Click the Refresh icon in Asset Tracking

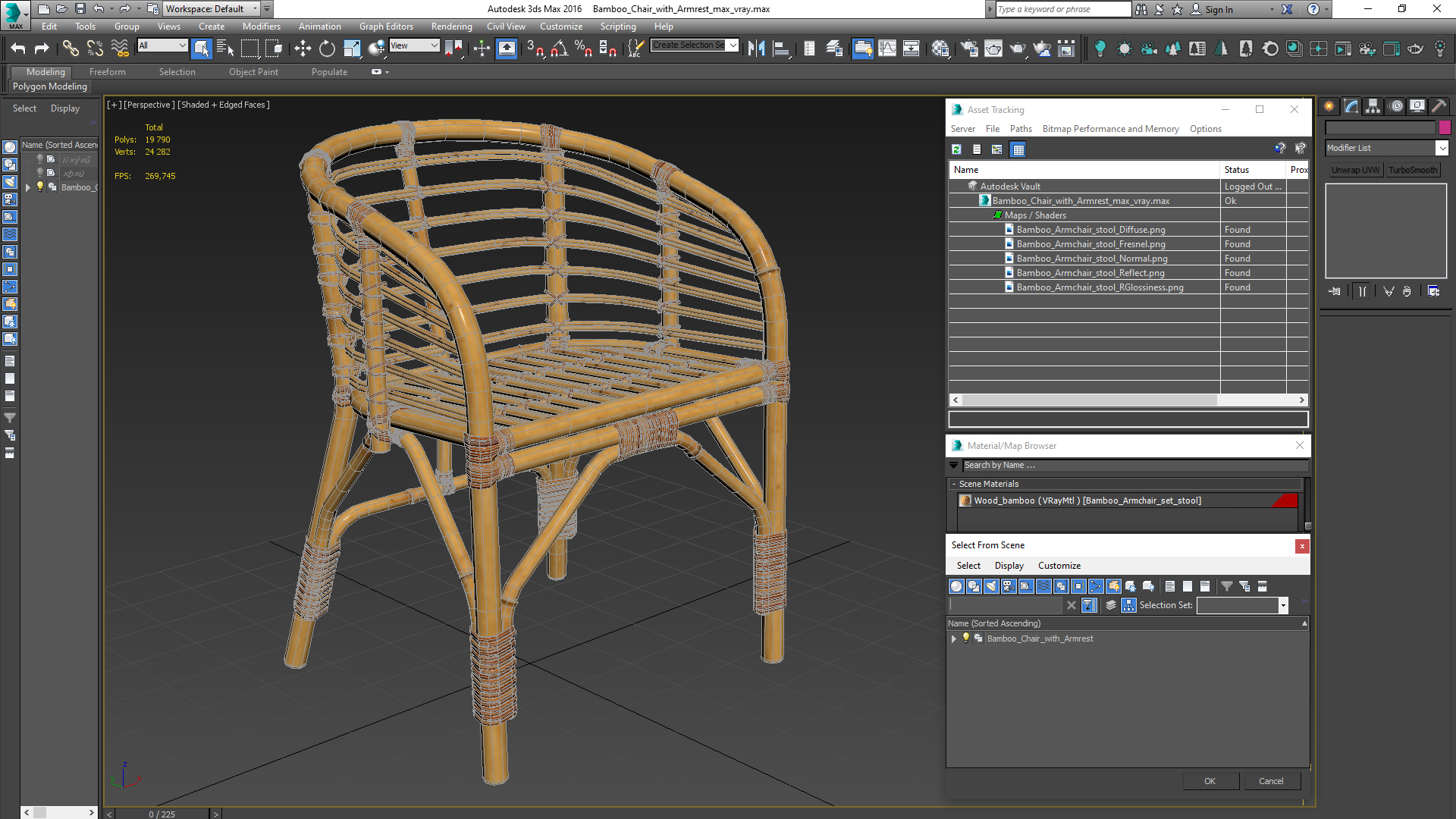957,149
